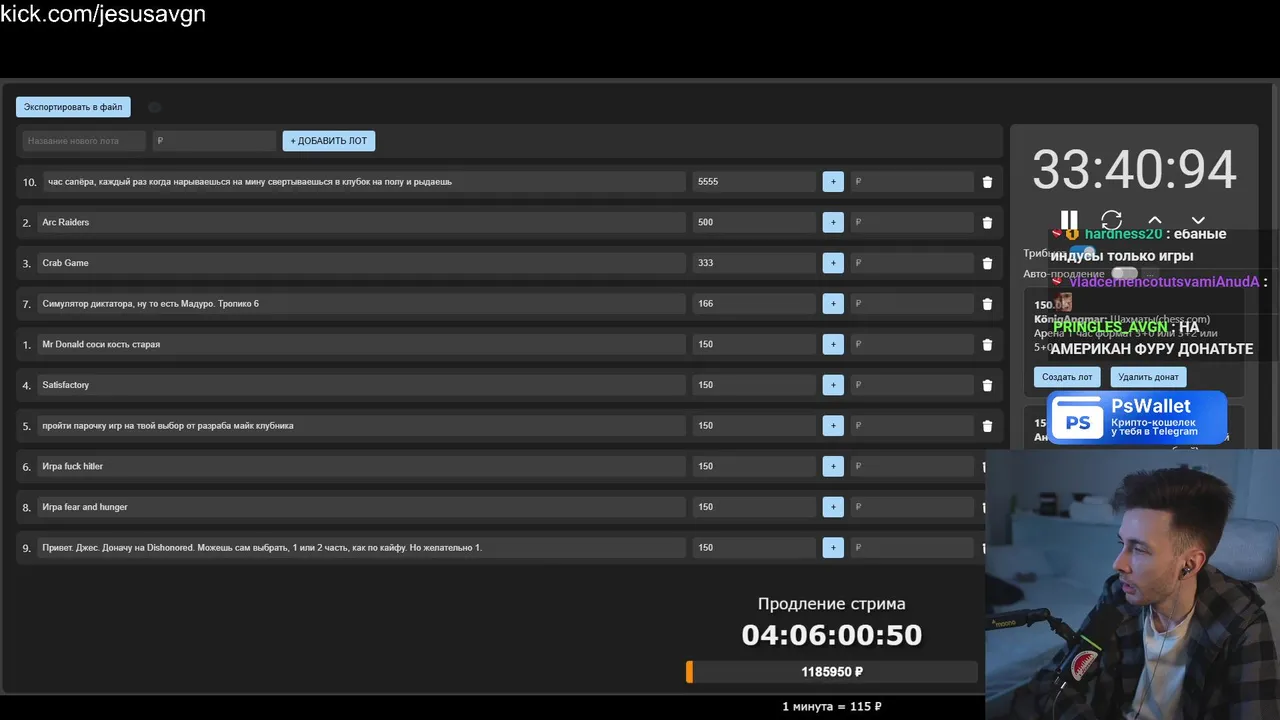Viewport: 1280px width, 720px height.
Task: Delete the 'майк клубника' lot with trash icon
Action: (x=987, y=426)
